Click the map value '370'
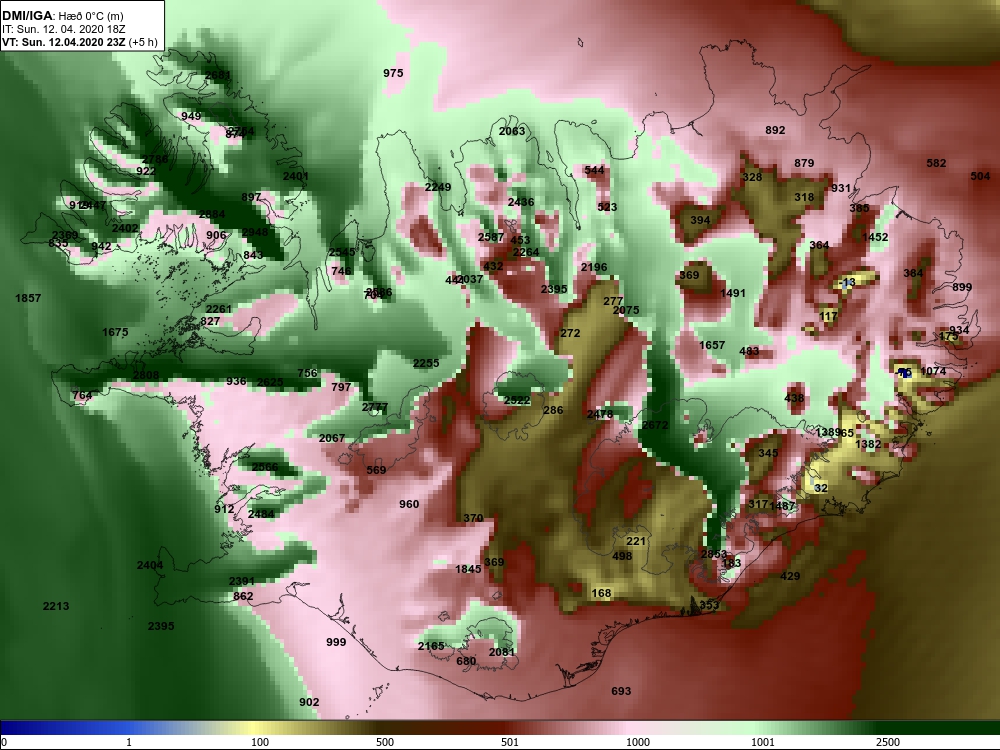The height and width of the screenshot is (750, 1000). click(x=473, y=518)
